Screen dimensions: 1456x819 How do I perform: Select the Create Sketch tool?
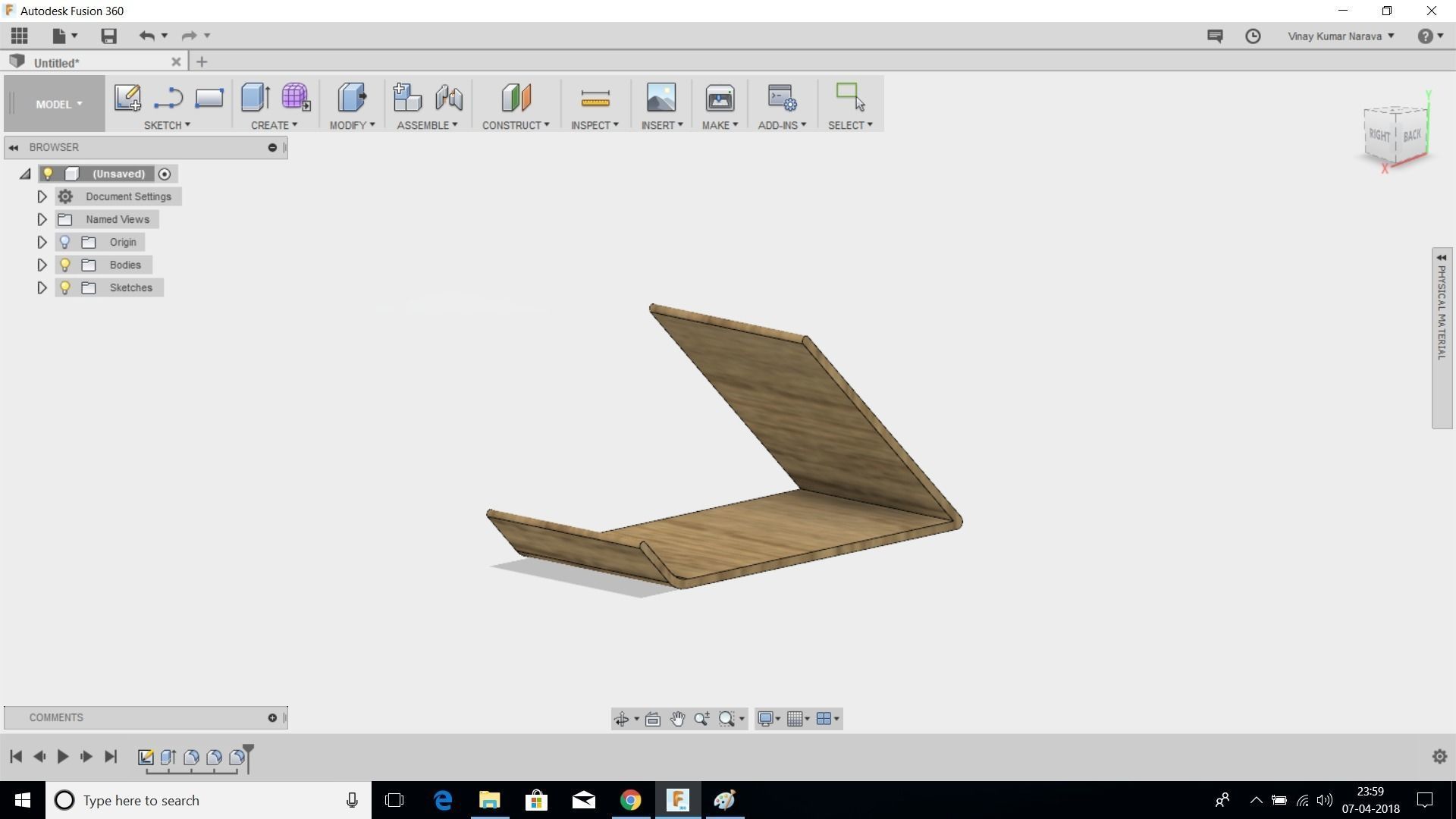(127, 98)
